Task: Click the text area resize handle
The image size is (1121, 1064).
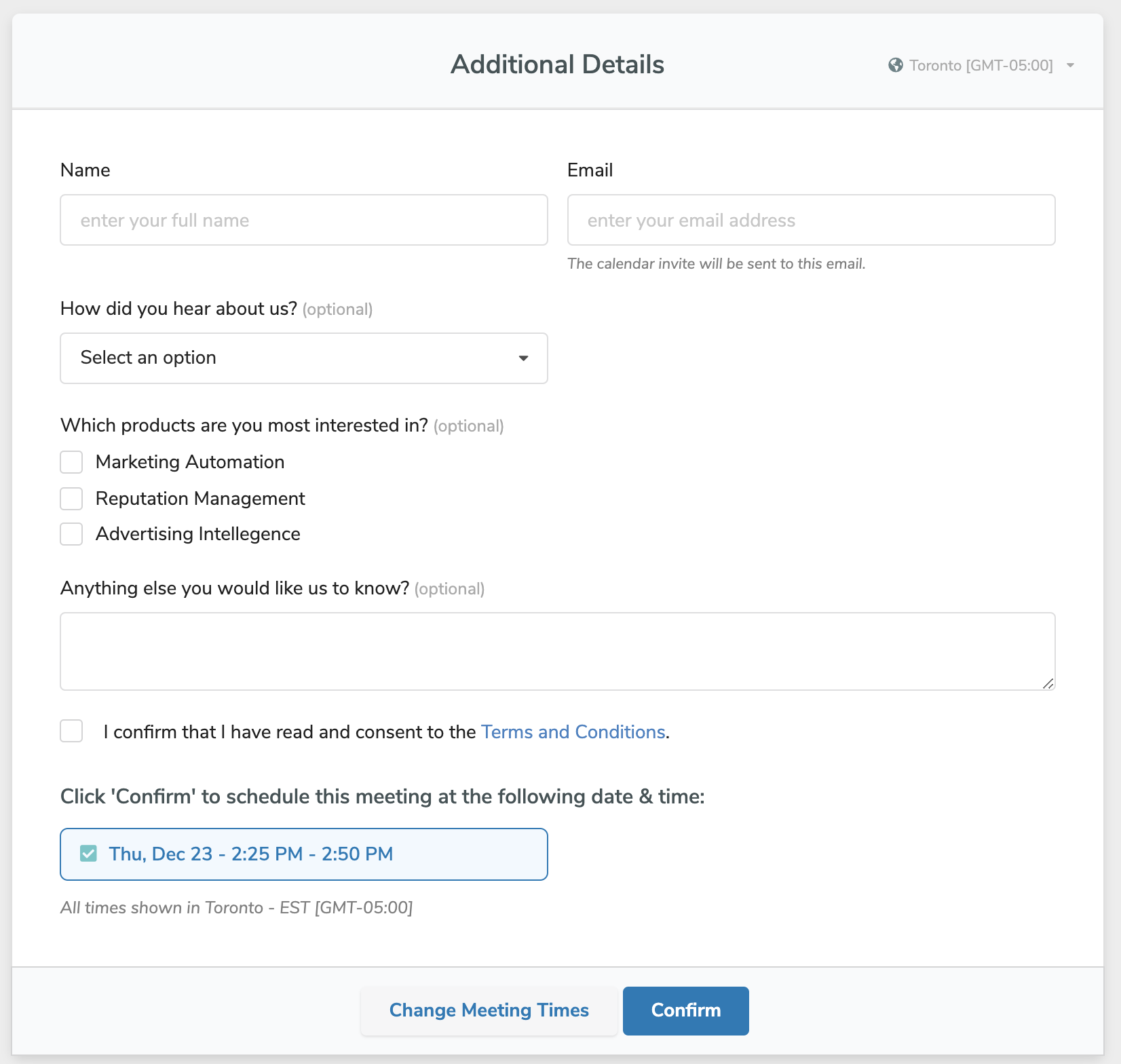Action: point(1048,684)
